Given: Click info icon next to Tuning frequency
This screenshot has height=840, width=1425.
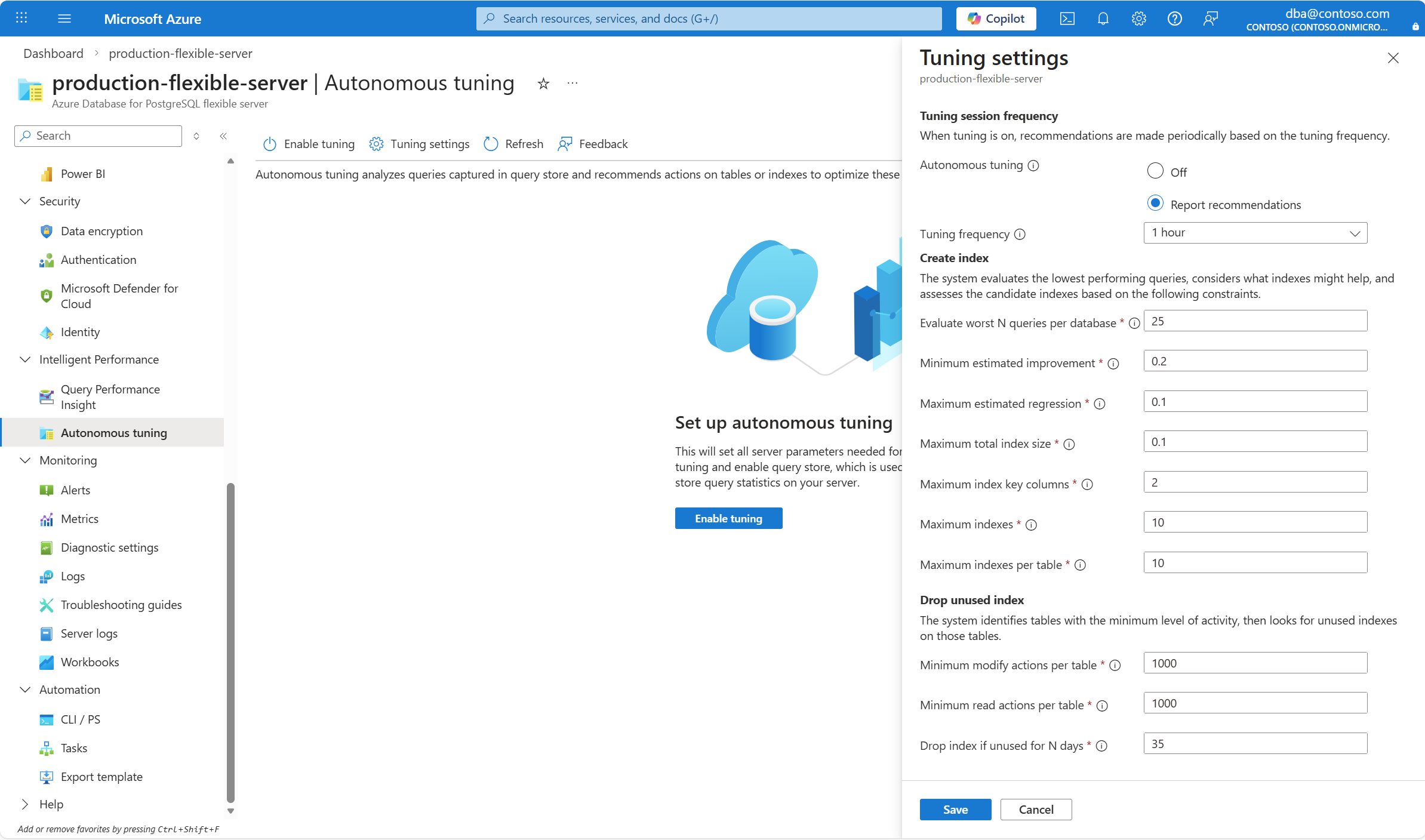Looking at the screenshot, I should (x=1020, y=234).
